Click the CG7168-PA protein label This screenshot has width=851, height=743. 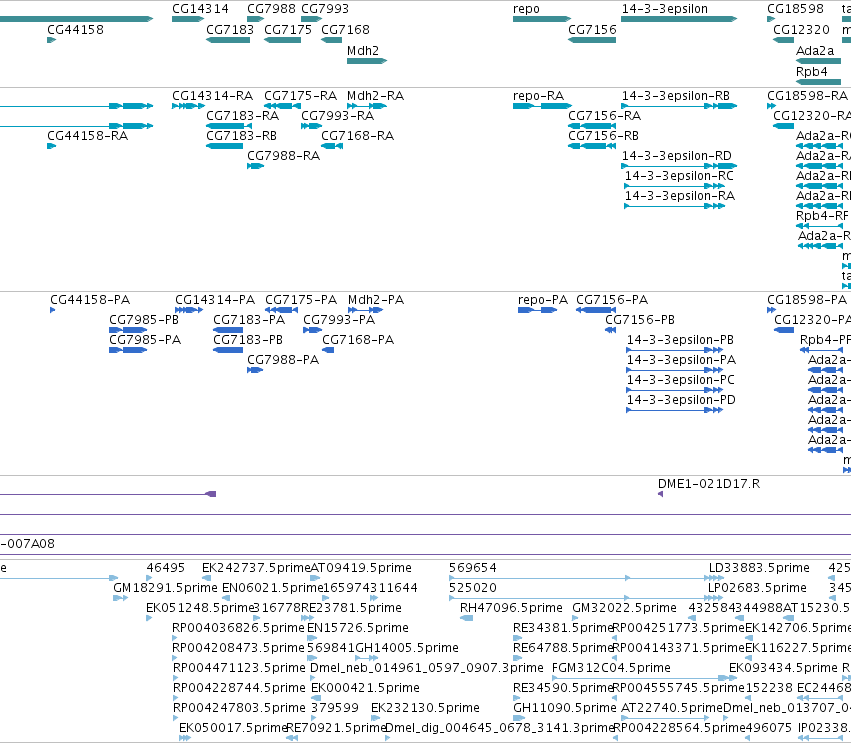[x=358, y=340]
